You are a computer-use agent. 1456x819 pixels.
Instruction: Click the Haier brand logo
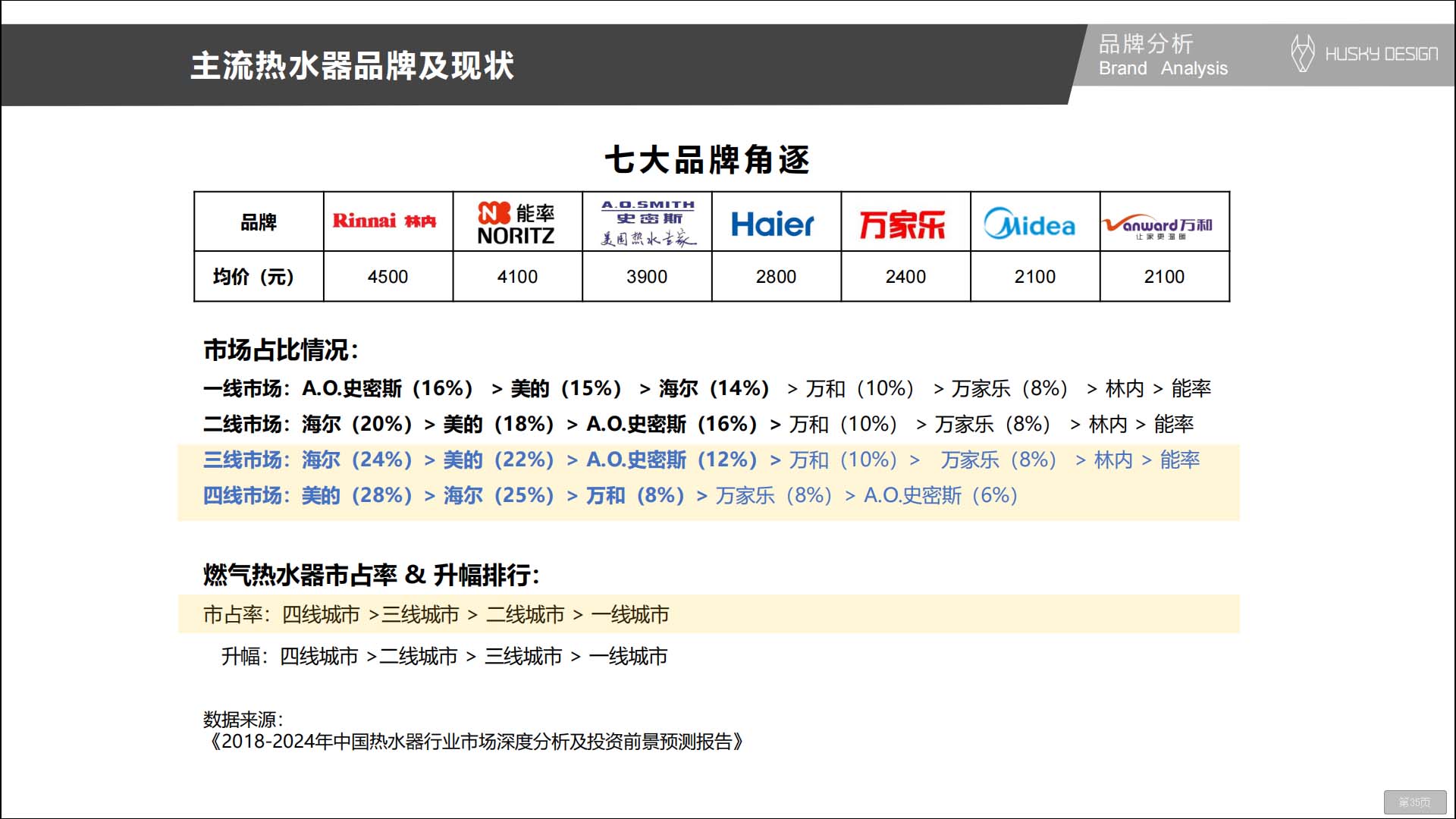click(x=772, y=224)
